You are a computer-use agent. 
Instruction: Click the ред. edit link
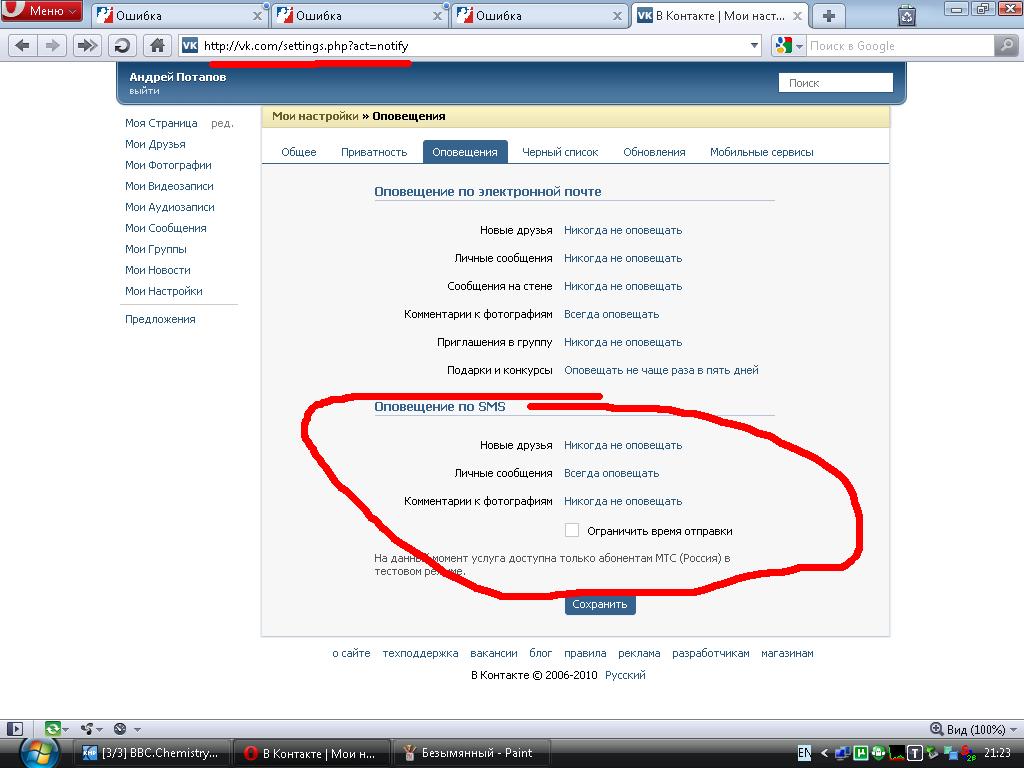point(222,123)
